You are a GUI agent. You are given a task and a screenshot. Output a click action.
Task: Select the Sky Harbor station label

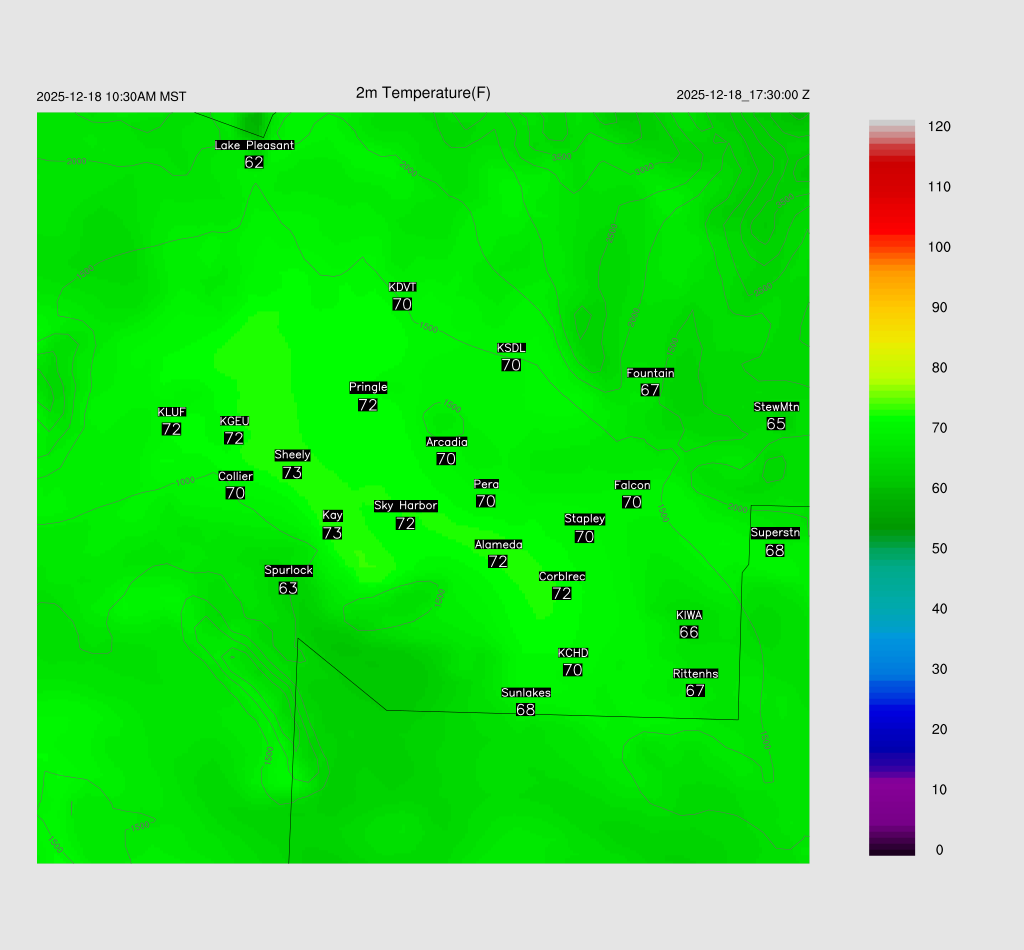coord(405,506)
